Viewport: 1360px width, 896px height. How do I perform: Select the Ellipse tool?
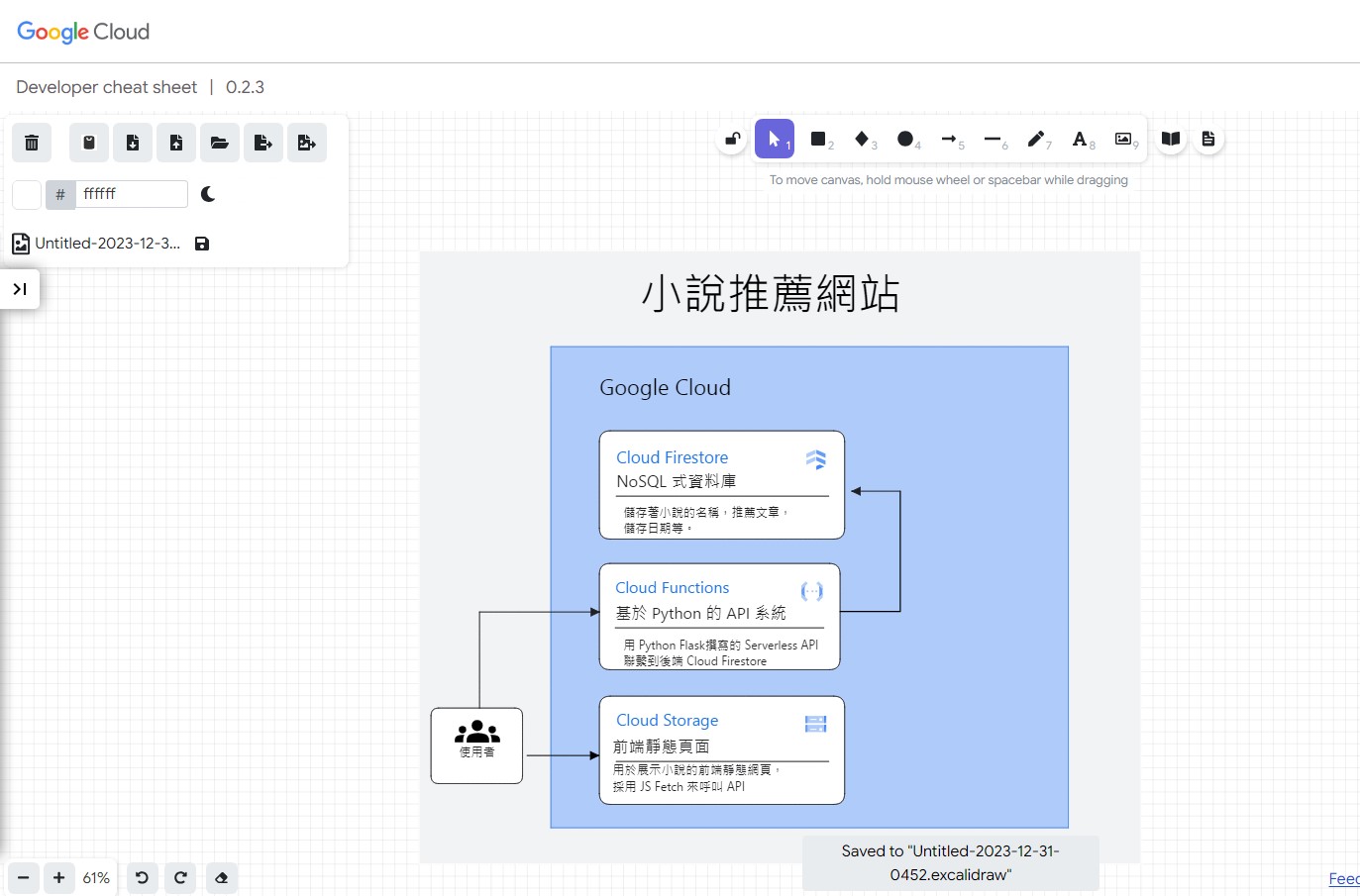(x=905, y=139)
